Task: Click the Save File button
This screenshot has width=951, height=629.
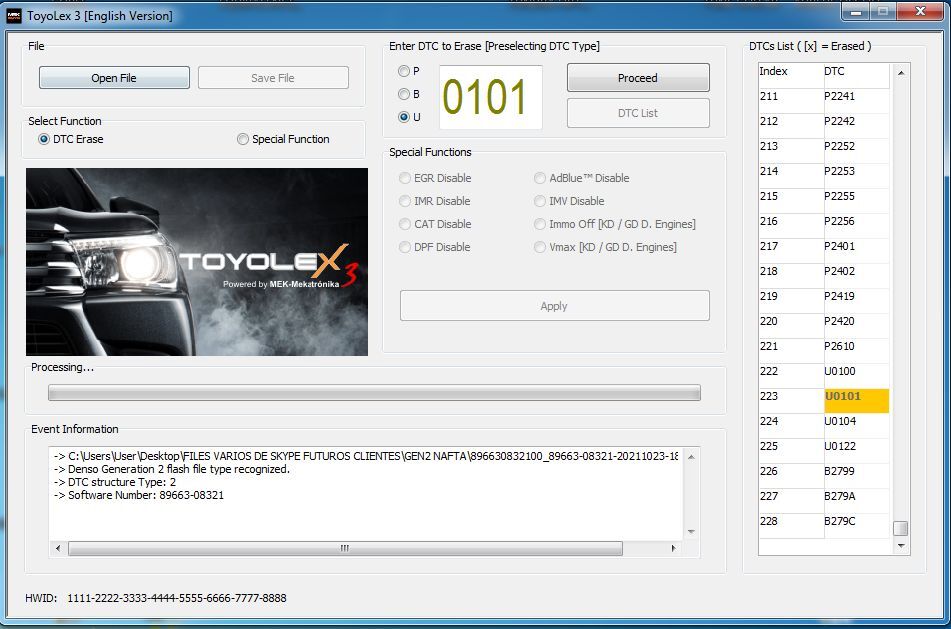Action: pos(273,78)
